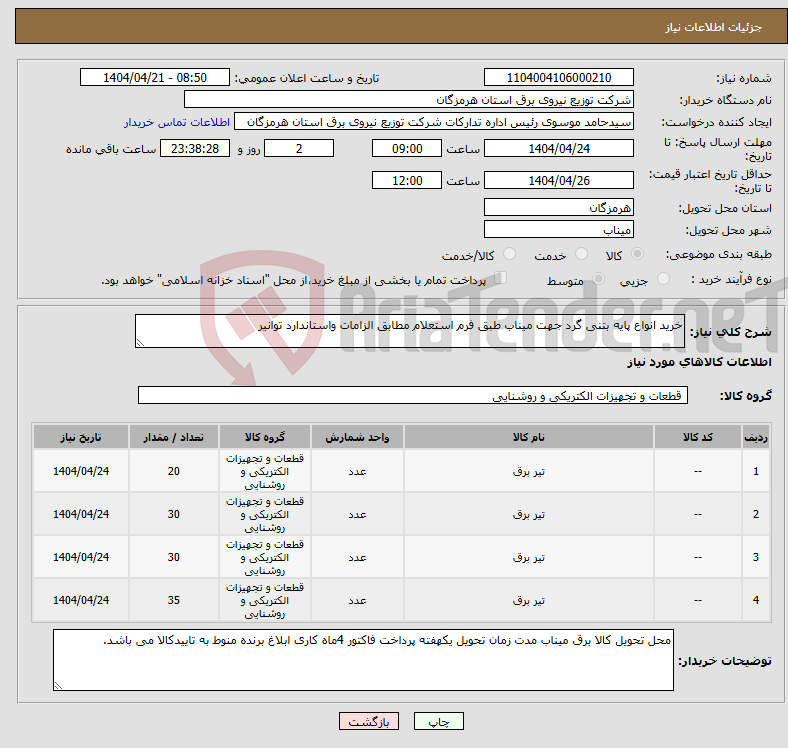The image size is (788, 748).
Task: Click the تعداد / مقدار column header
Action: pyautogui.click(x=173, y=437)
